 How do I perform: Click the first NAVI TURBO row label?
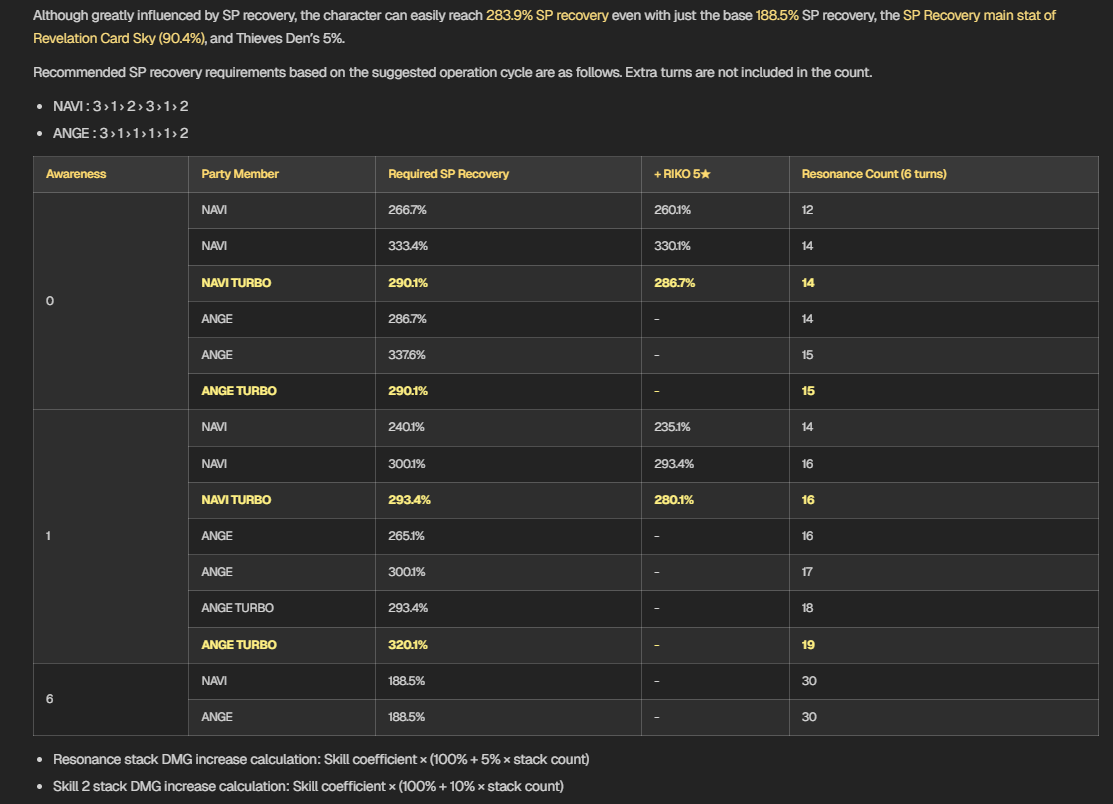click(x=236, y=282)
